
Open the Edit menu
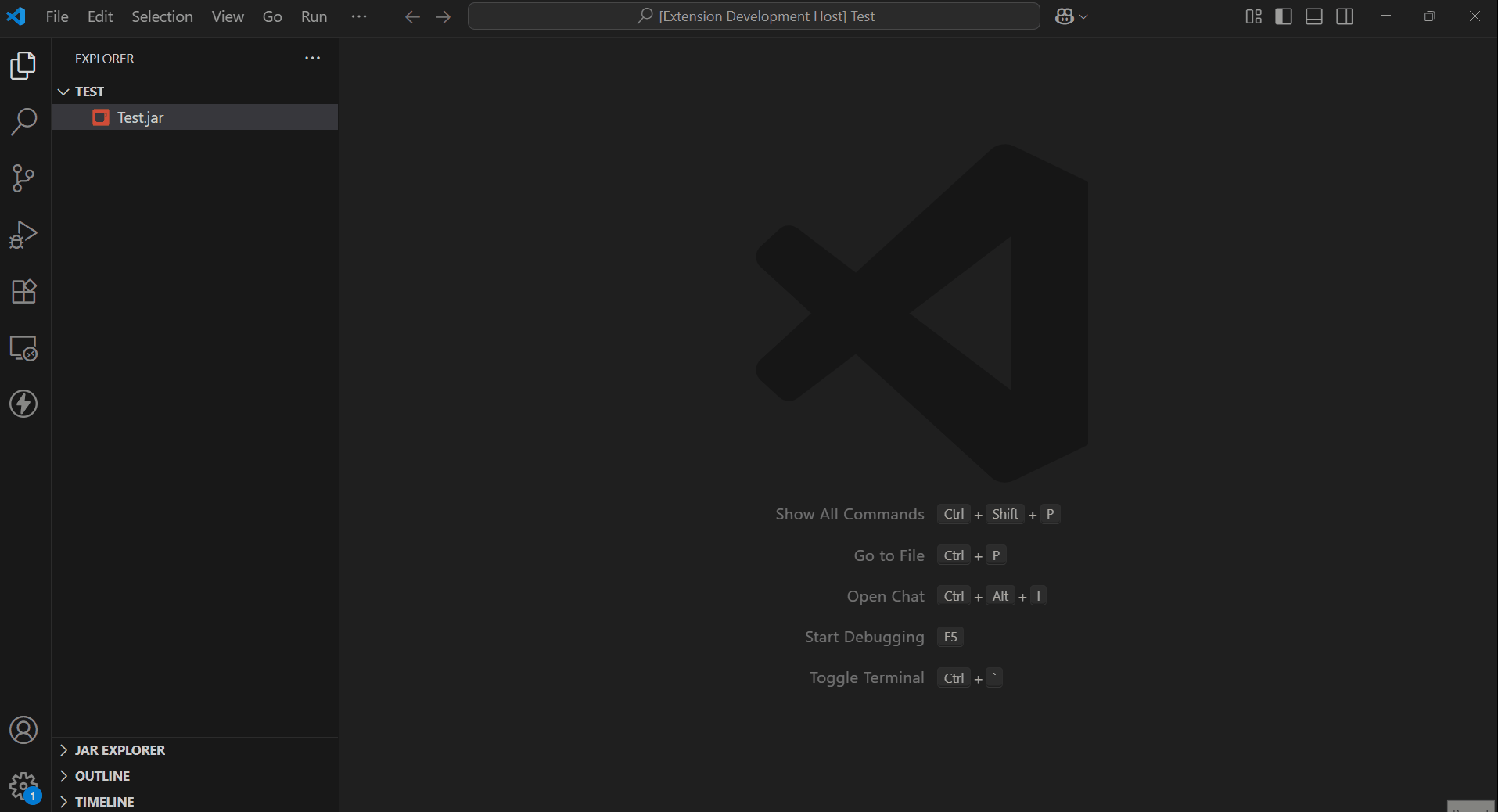point(100,16)
